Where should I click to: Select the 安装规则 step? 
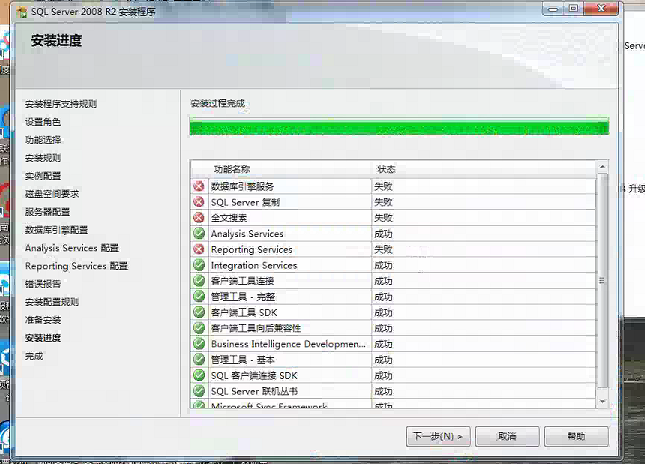43,158
